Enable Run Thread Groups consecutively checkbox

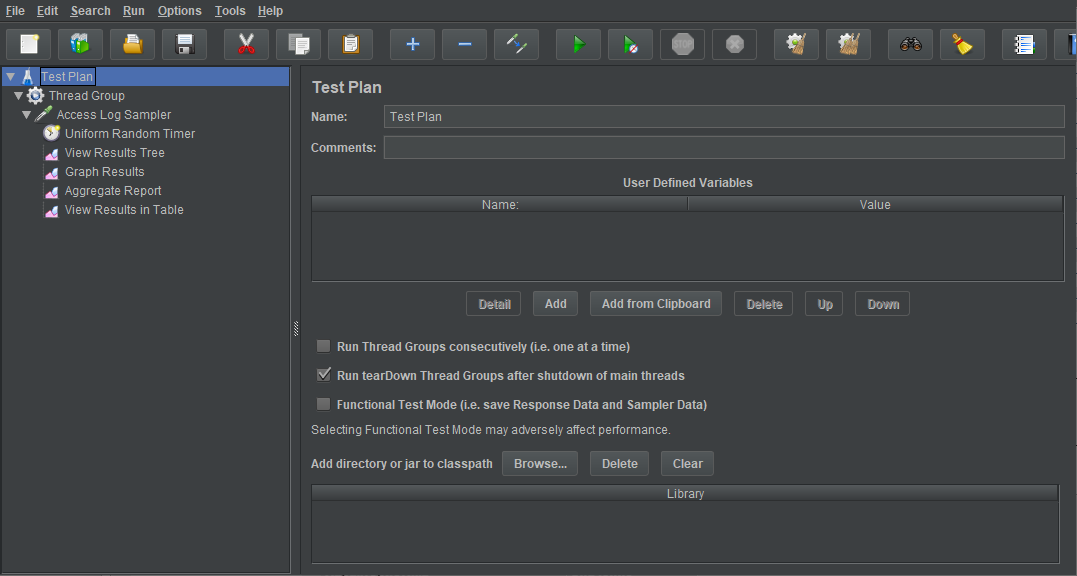[x=324, y=346]
